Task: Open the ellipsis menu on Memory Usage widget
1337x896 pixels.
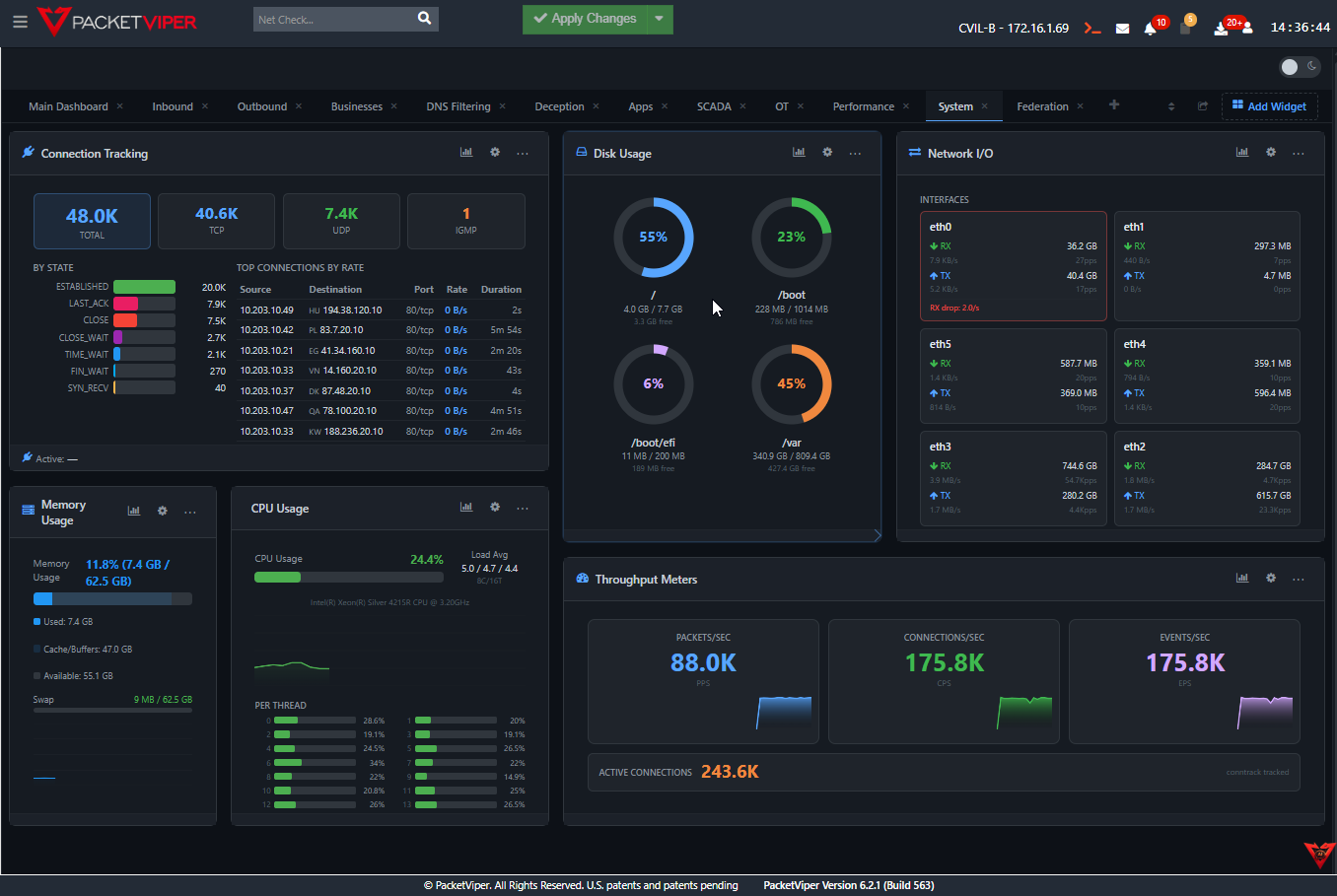Action: pyautogui.click(x=189, y=511)
